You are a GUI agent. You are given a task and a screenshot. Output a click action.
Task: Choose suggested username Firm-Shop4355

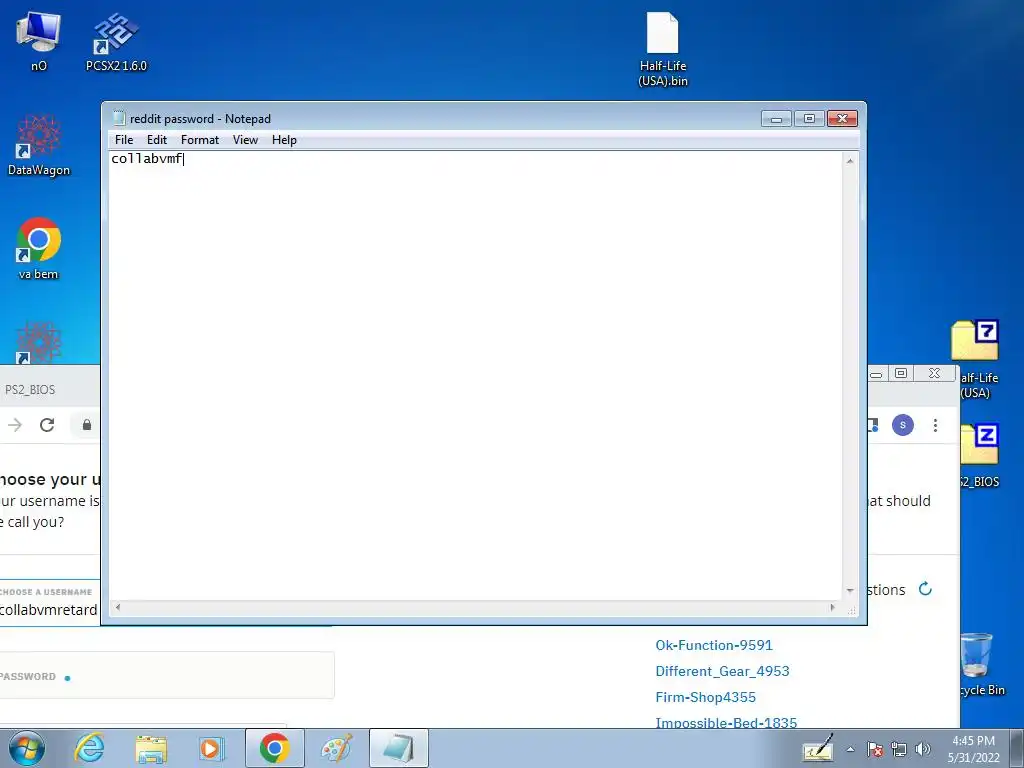[705, 697]
